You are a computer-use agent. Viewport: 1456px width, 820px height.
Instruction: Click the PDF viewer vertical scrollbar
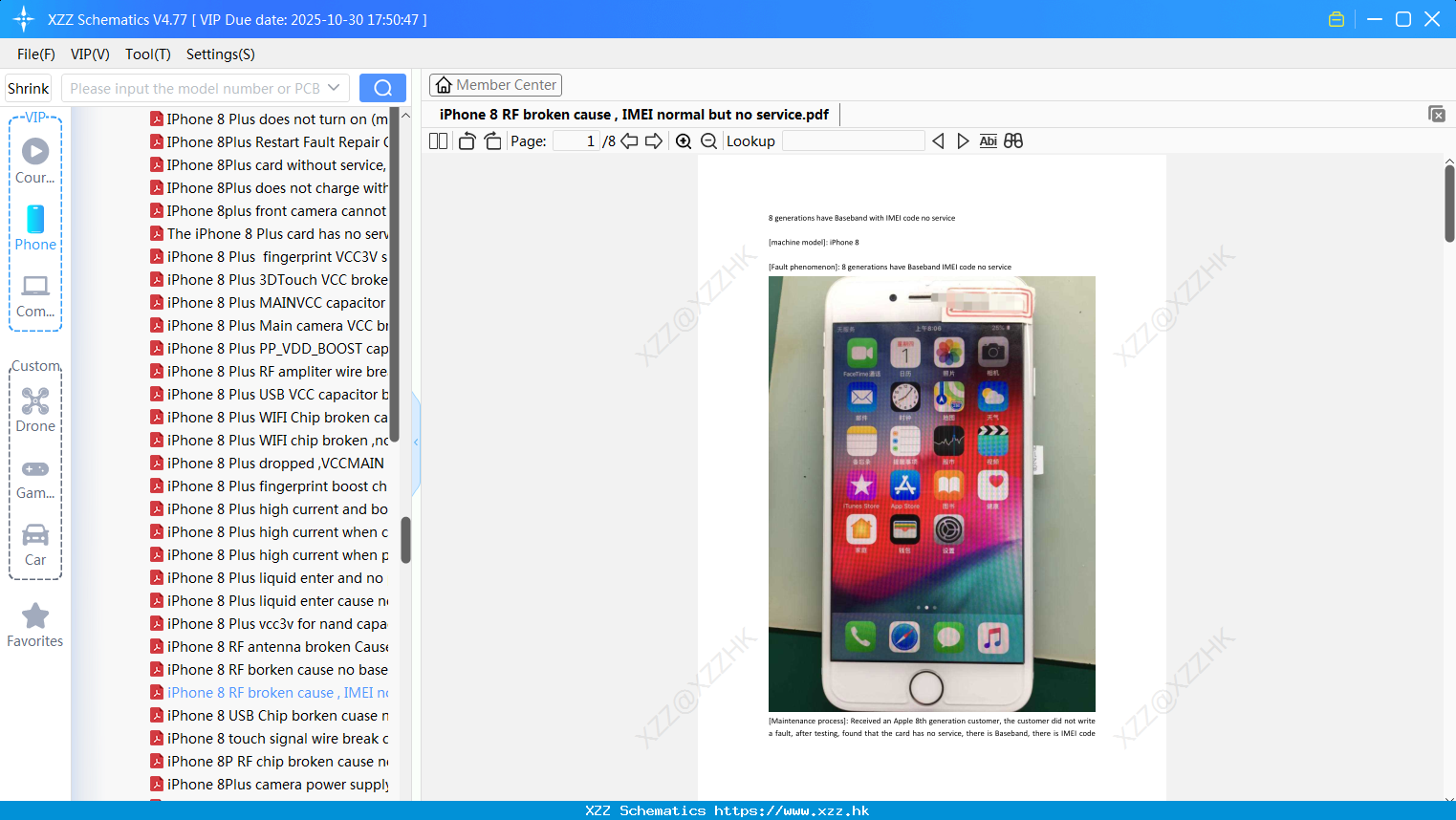coord(1449,204)
